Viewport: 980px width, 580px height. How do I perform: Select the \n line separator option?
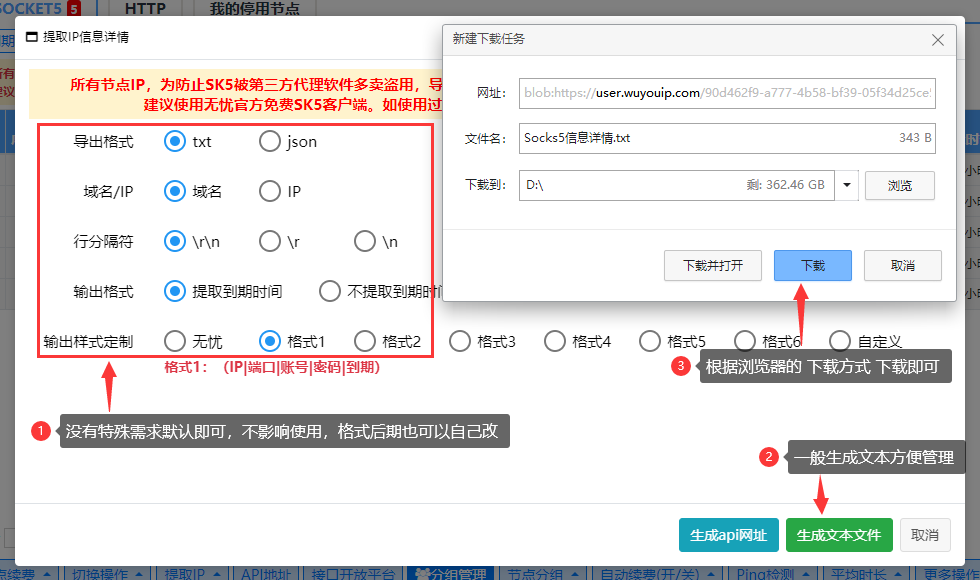point(364,241)
